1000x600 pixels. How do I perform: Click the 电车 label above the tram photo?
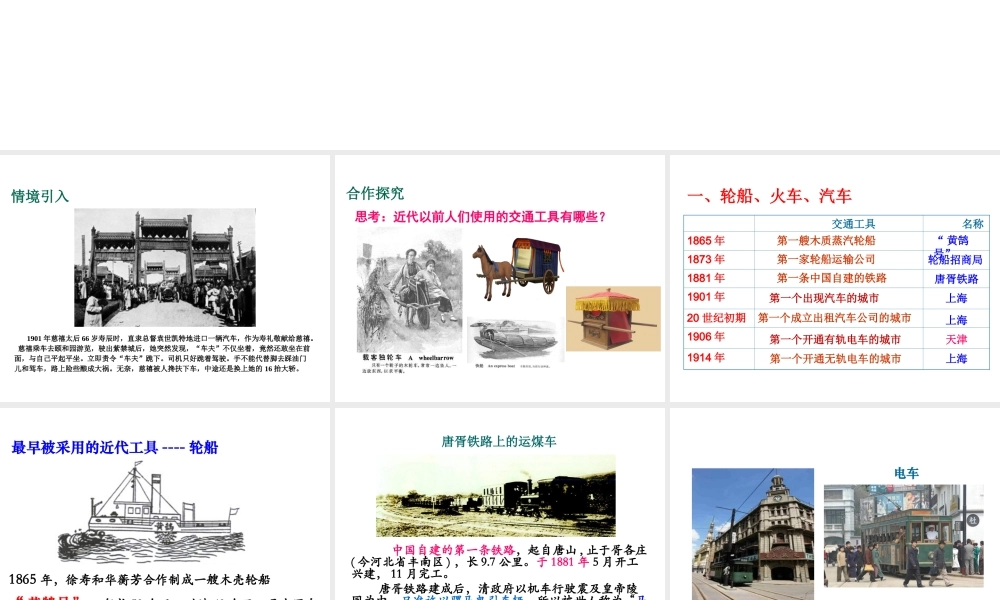tap(906, 473)
